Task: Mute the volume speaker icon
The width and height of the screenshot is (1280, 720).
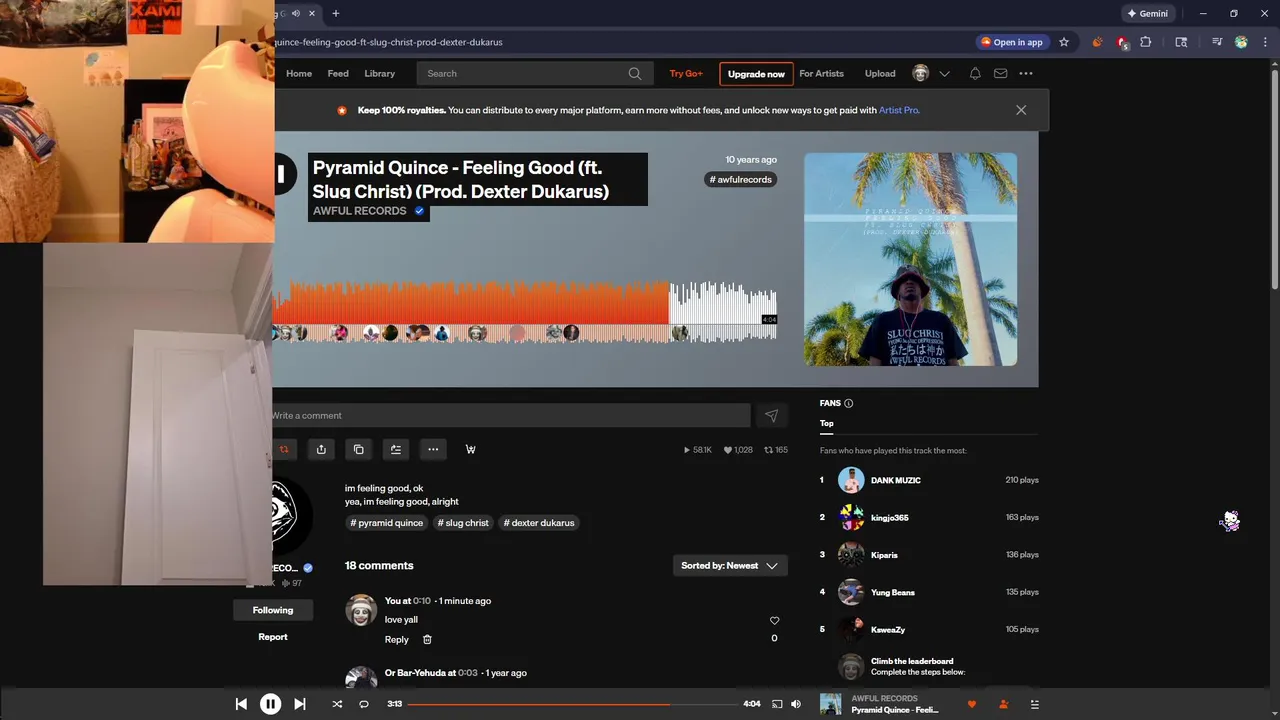Action: tap(796, 704)
